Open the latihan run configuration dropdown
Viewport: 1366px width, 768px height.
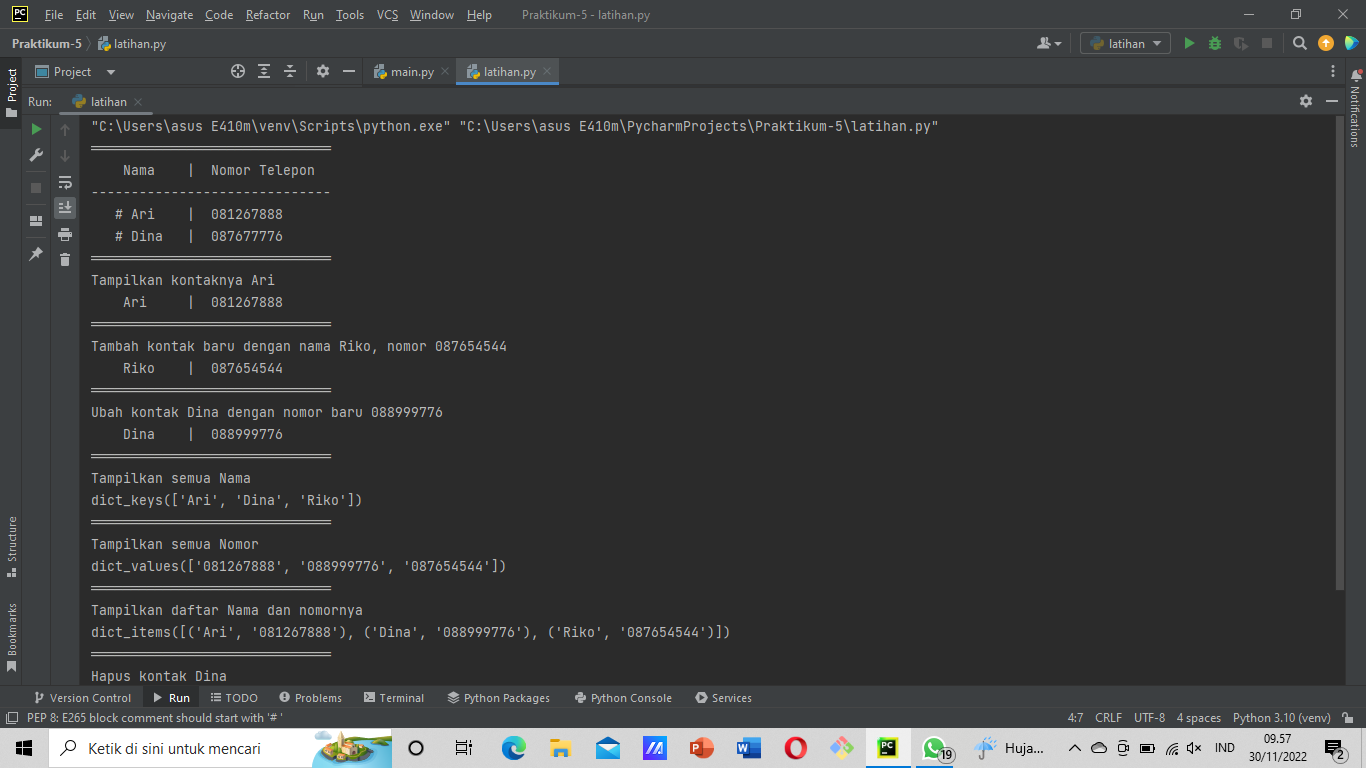pos(1125,43)
